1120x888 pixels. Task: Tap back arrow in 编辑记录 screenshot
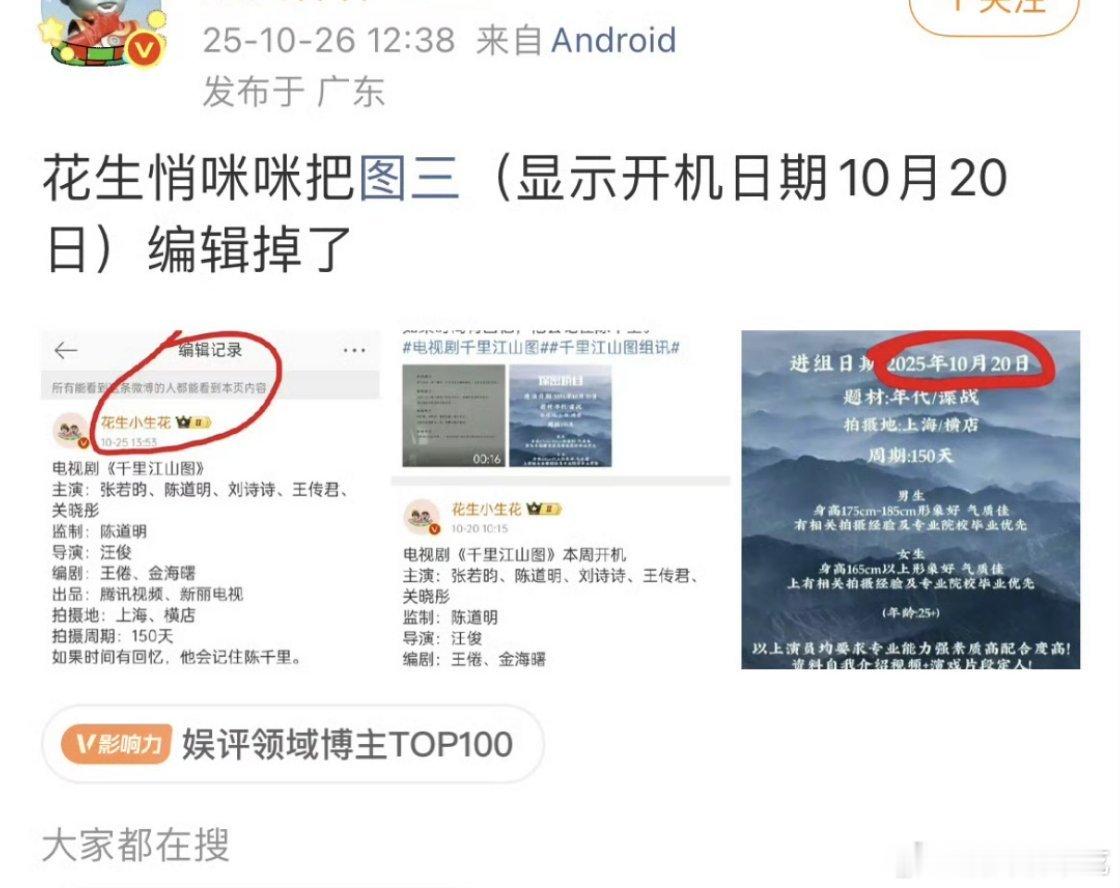66,350
